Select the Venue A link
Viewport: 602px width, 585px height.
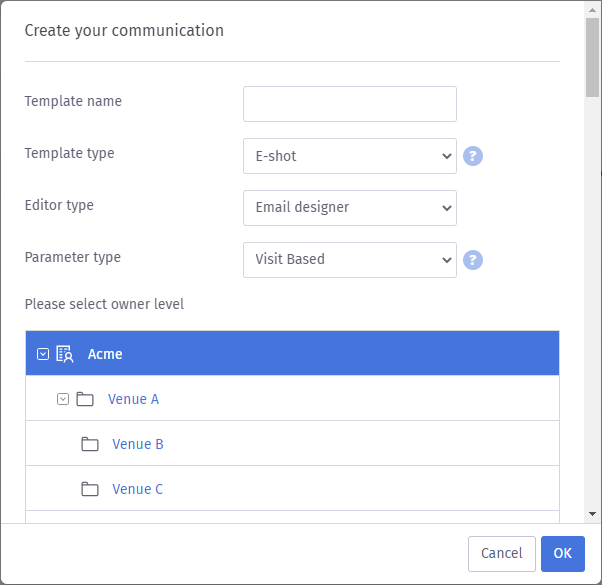(133, 399)
